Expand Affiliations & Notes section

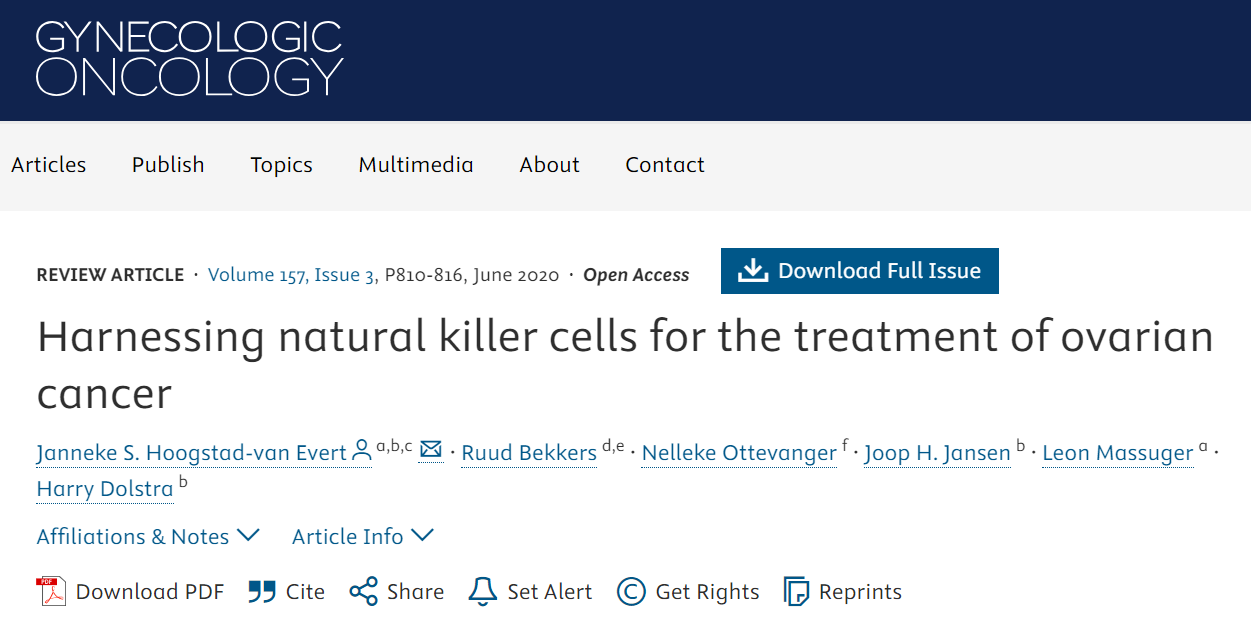coord(148,537)
